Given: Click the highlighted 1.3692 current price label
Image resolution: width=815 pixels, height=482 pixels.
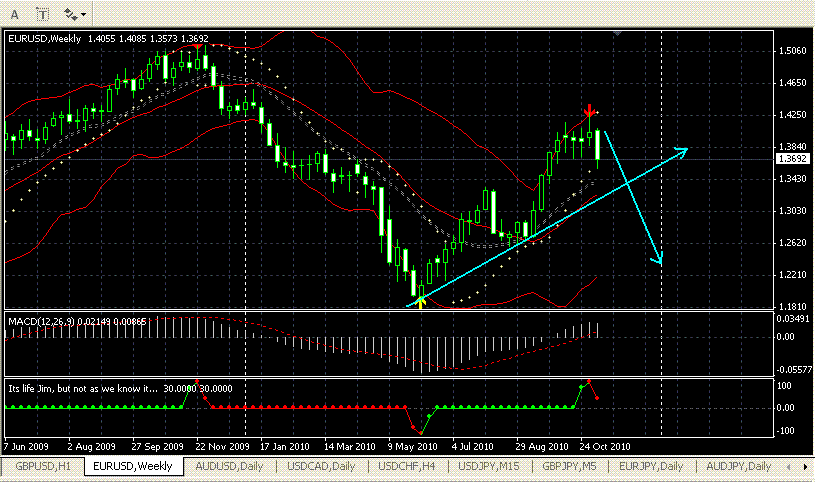Looking at the screenshot, I should 793,159.
